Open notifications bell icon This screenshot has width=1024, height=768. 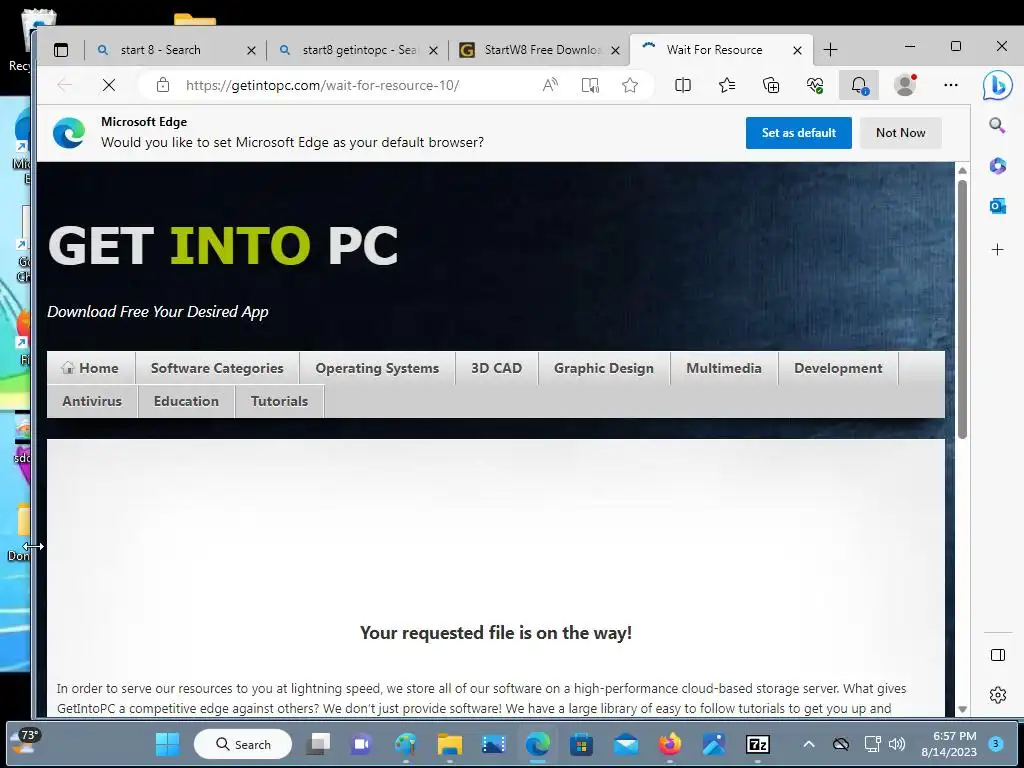859,85
